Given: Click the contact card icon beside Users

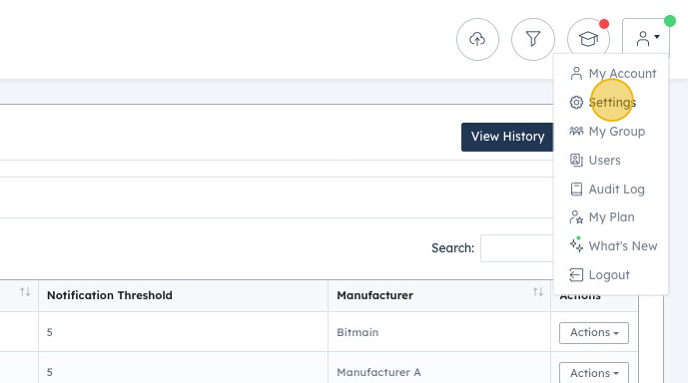Looking at the screenshot, I should pos(576,160).
